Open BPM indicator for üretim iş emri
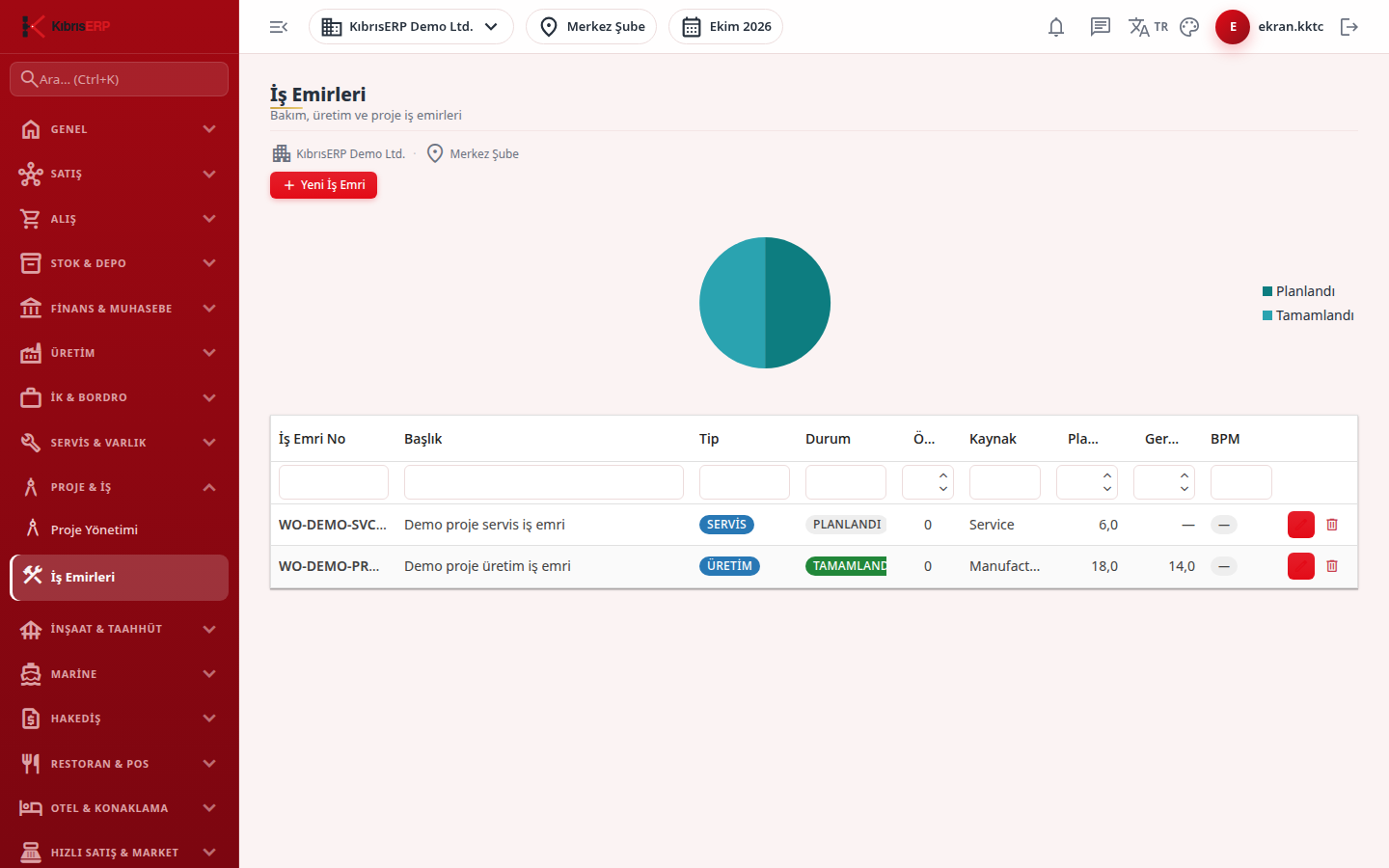Screen dimensions: 1389x868 [1224, 566]
